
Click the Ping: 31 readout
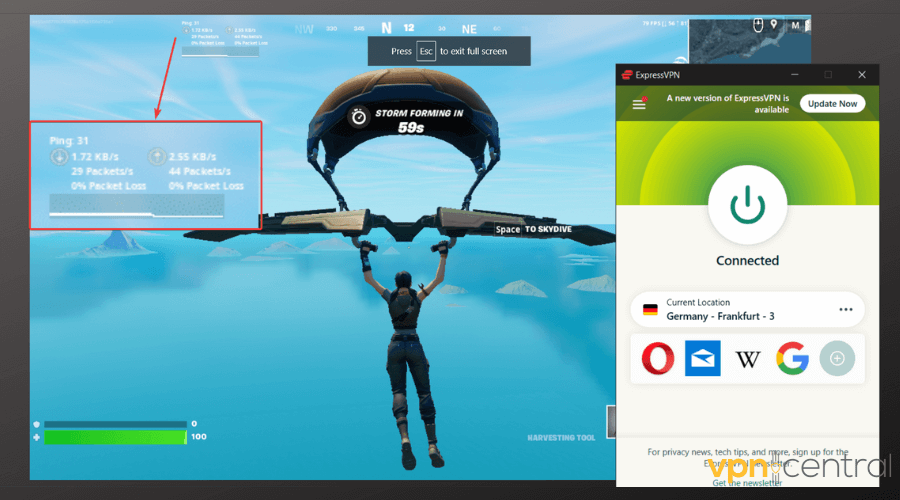coord(69,141)
